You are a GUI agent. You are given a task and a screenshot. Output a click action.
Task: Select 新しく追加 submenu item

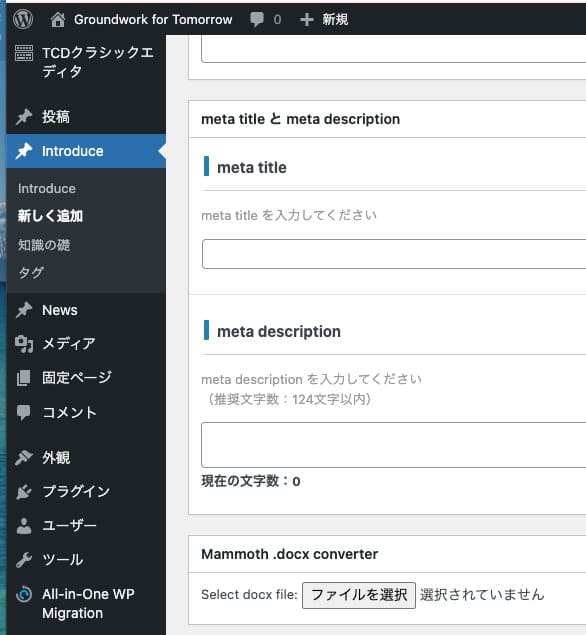click(50, 216)
